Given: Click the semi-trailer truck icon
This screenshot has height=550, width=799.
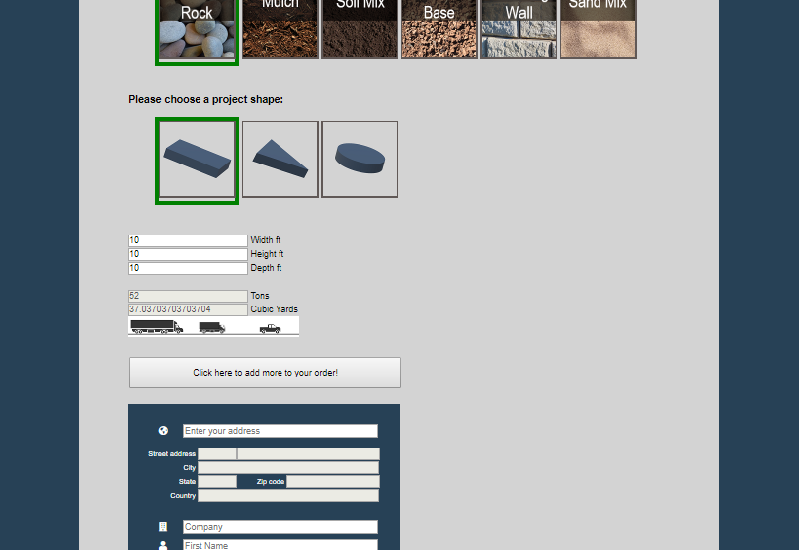Looking at the screenshot, I should coord(156,327).
